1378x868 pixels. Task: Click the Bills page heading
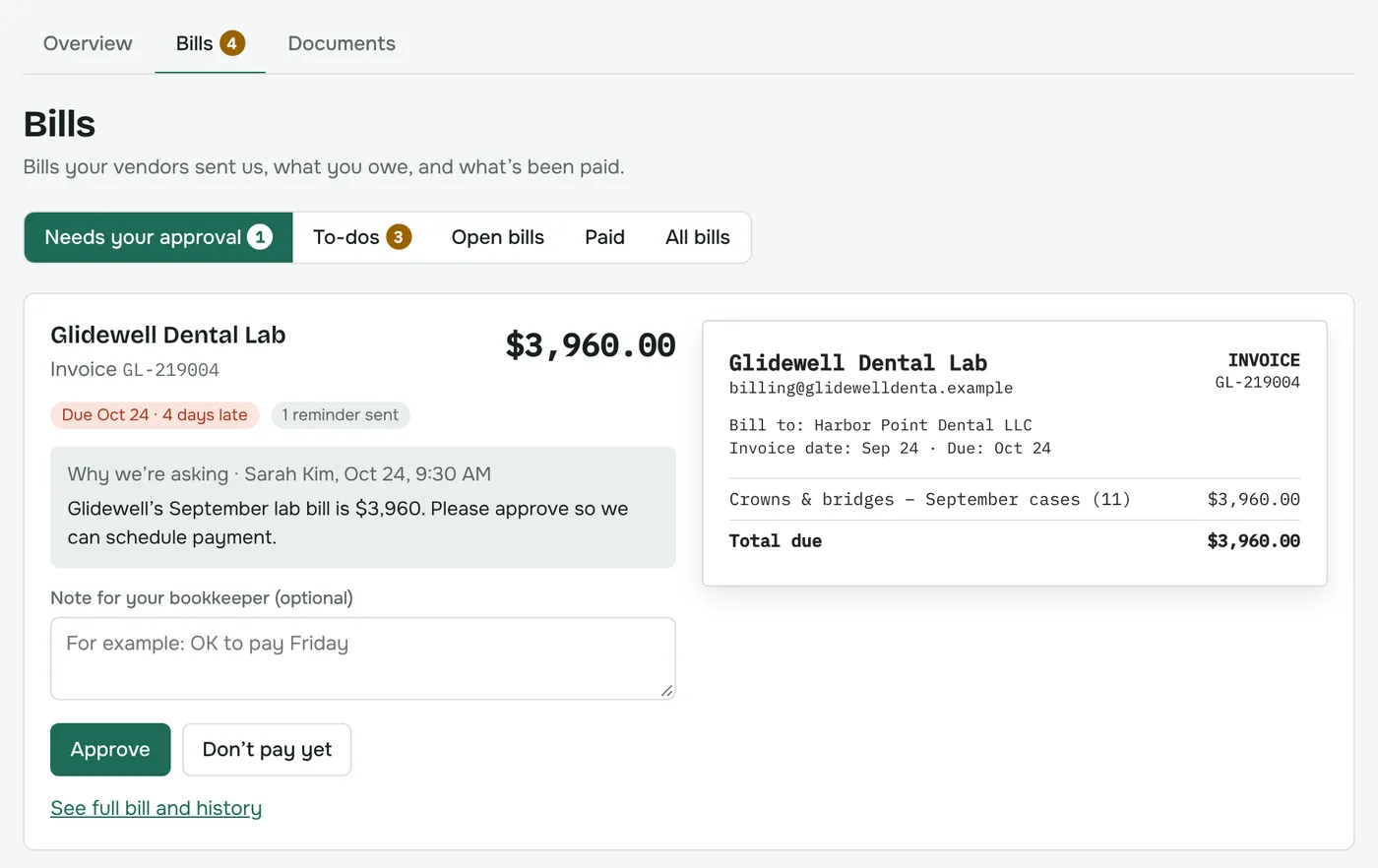60,124
